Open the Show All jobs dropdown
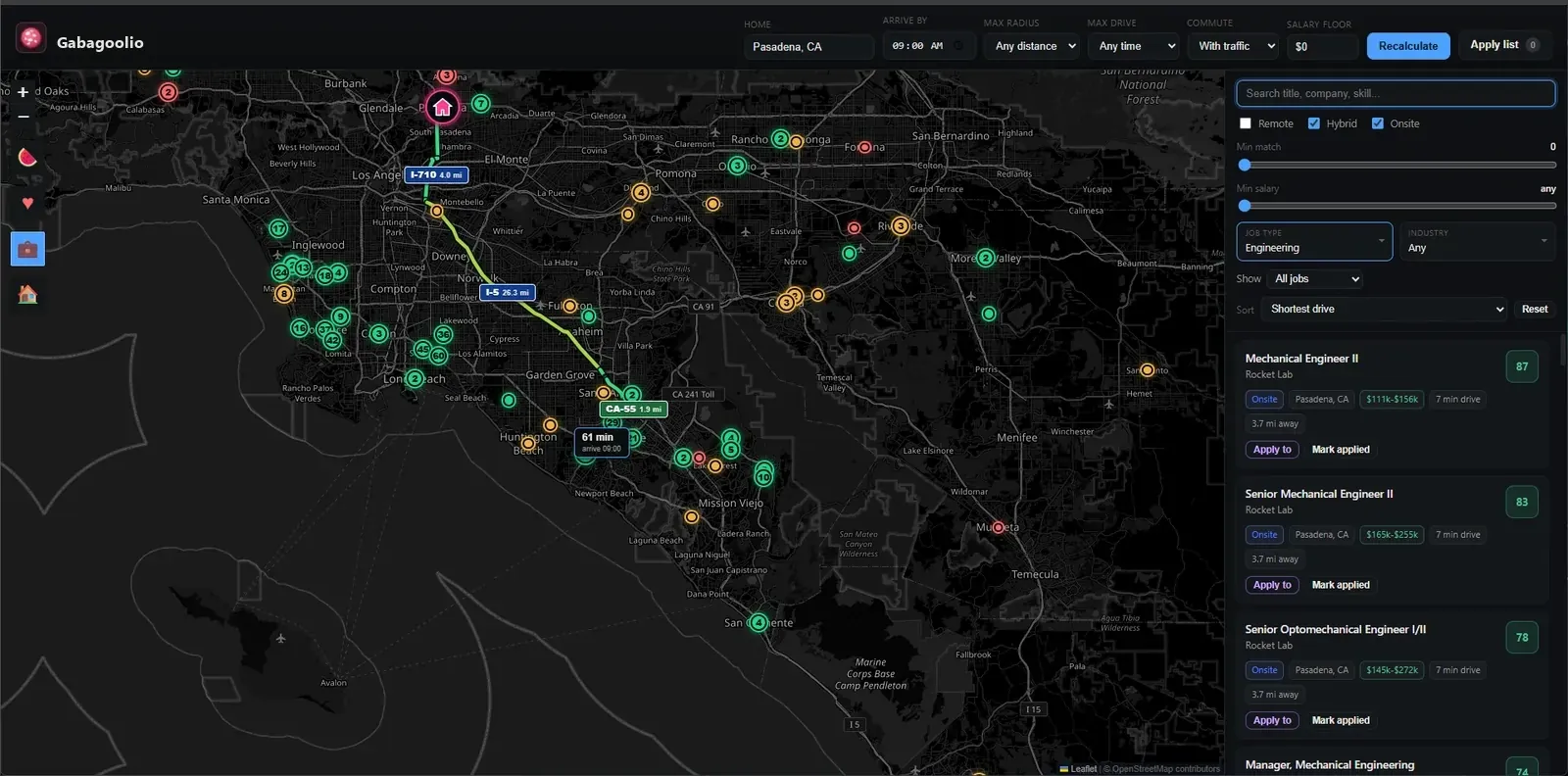 pos(1316,279)
